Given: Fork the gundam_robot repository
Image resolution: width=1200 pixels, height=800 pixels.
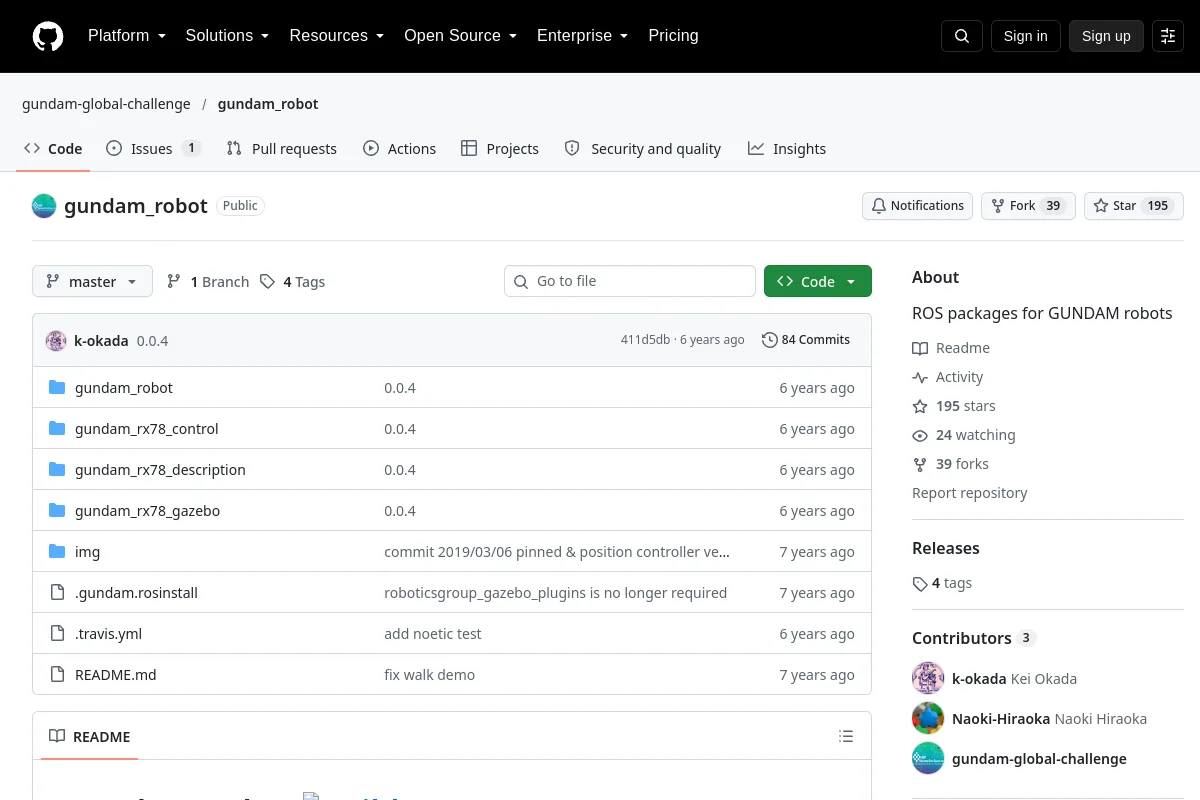Looking at the screenshot, I should 1028,206.
